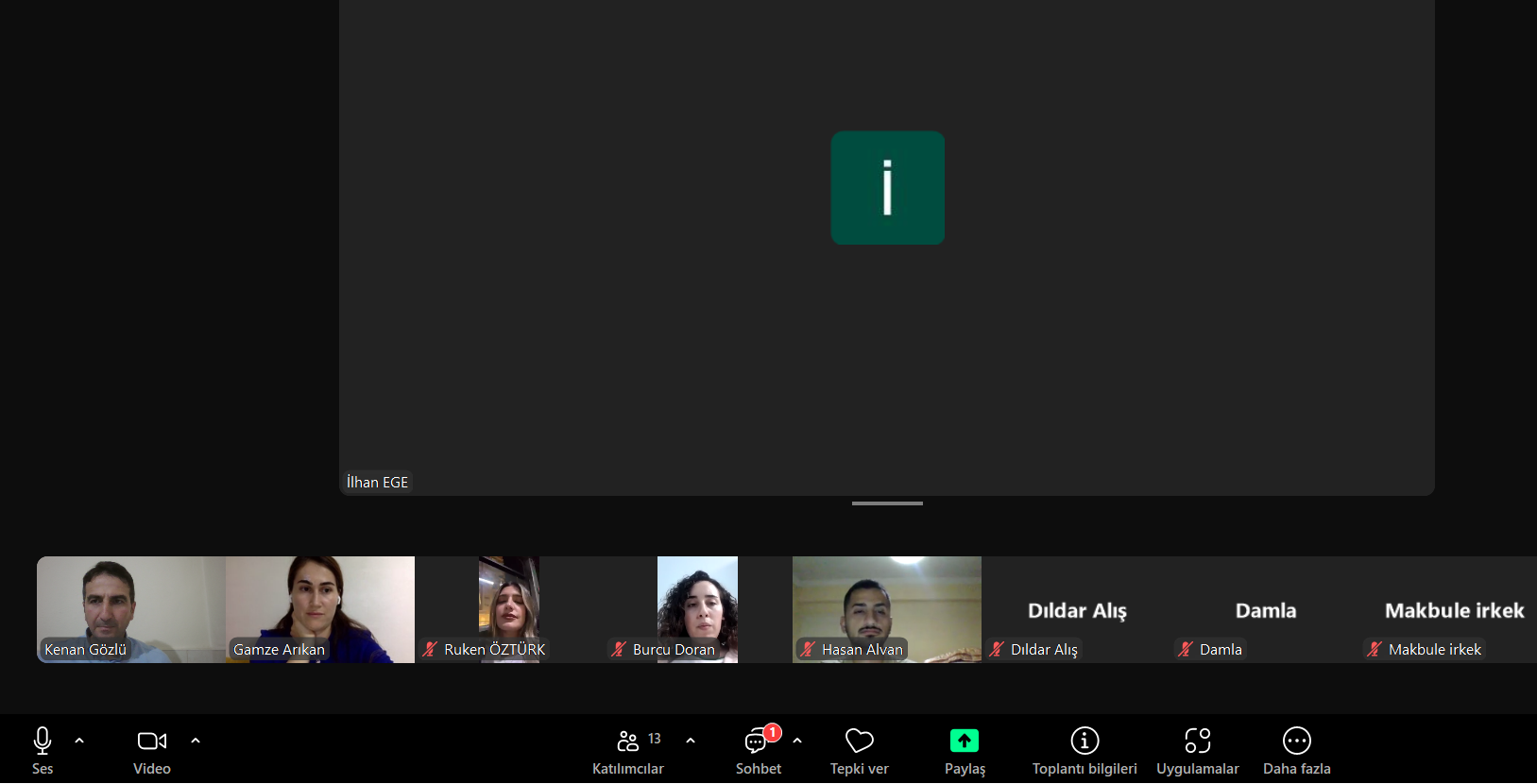The height and width of the screenshot is (784, 1537).
Task: Expand audio options arrow beside Ses
Action: pyautogui.click(x=79, y=741)
